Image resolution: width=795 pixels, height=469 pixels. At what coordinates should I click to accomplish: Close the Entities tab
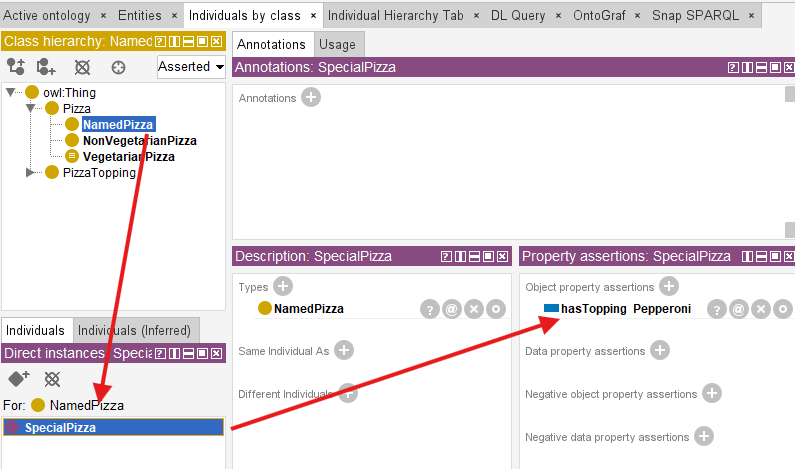click(x=174, y=16)
